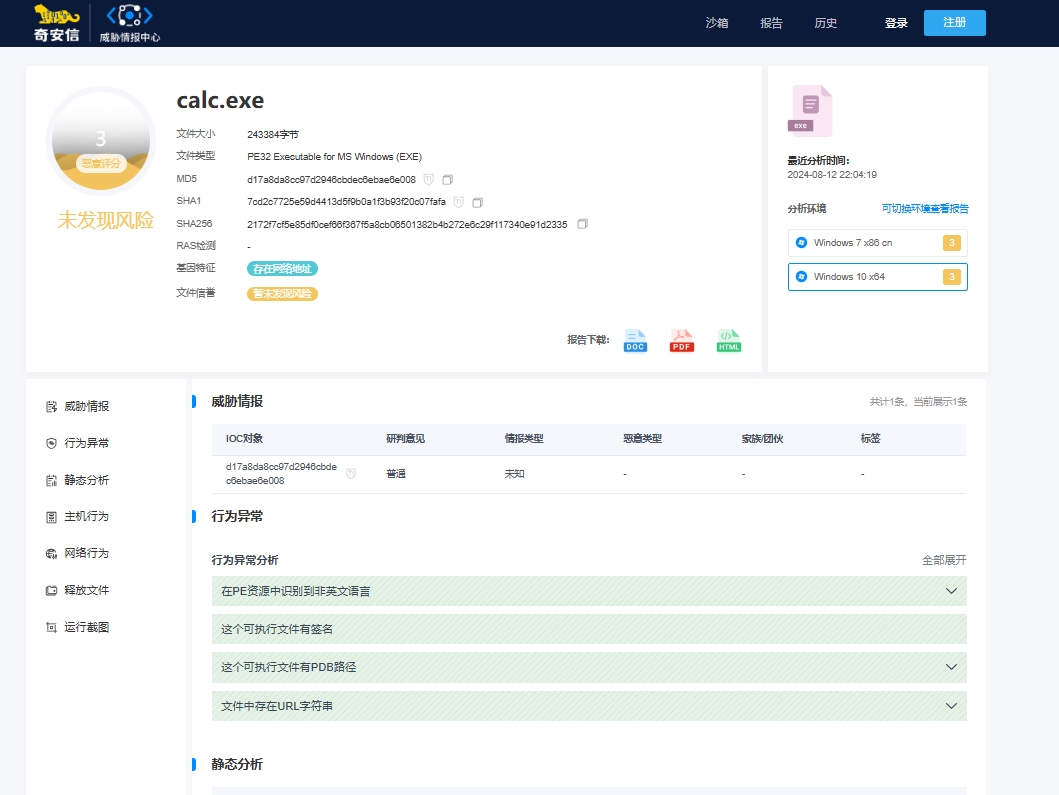Expand 这个可执行文件有PDB路径 row chevron
This screenshot has width=1059, height=795.
tap(951, 667)
